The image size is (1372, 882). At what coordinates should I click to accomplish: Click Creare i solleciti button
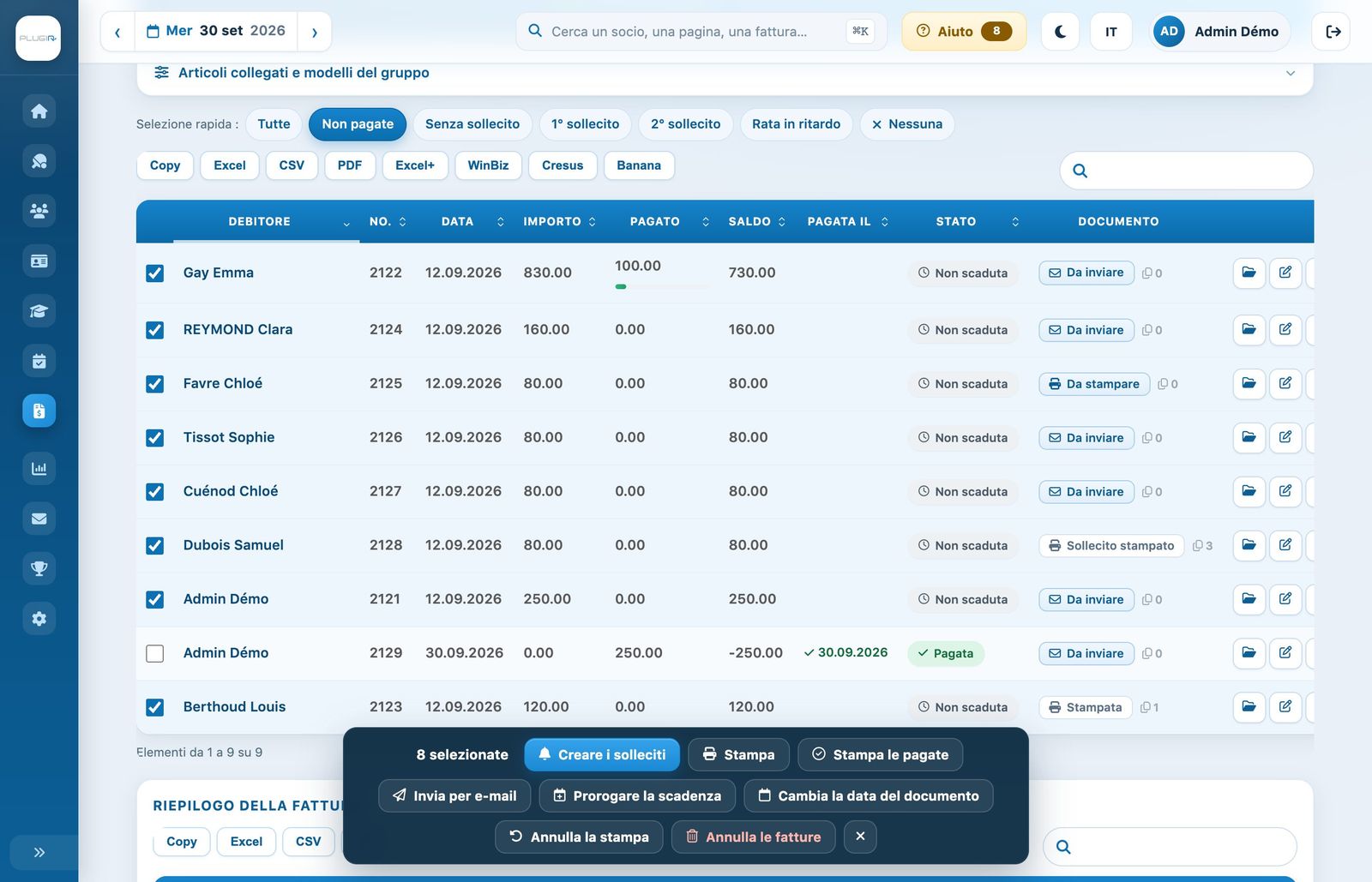[602, 754]
